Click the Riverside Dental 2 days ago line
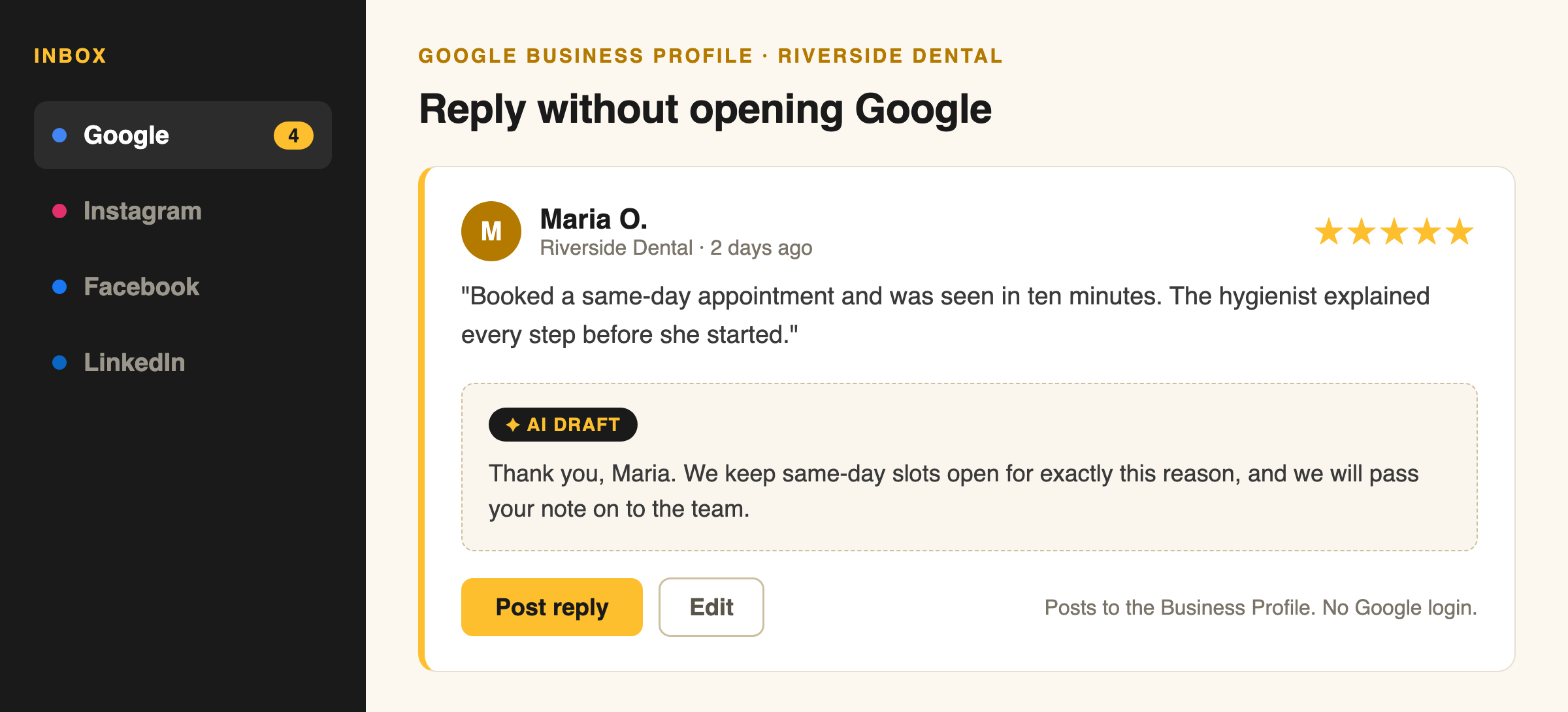1568x712 pixels. [676, 248]
